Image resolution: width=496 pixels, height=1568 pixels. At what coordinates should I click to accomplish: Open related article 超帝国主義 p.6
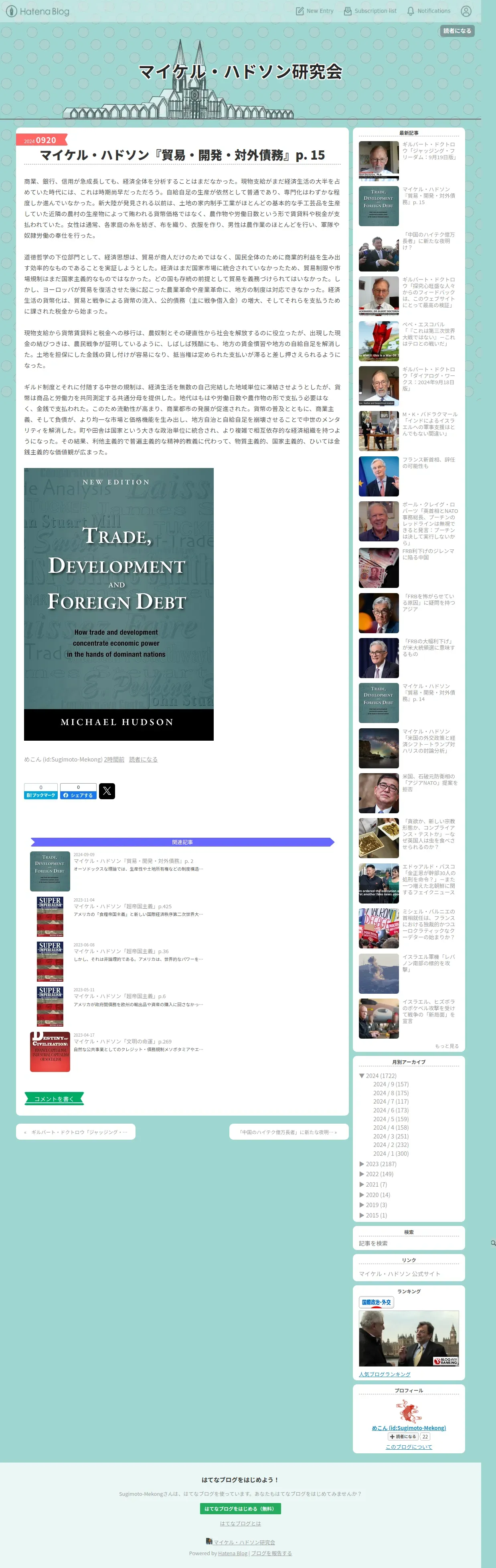pyautogui.click(x=119, y=997)
